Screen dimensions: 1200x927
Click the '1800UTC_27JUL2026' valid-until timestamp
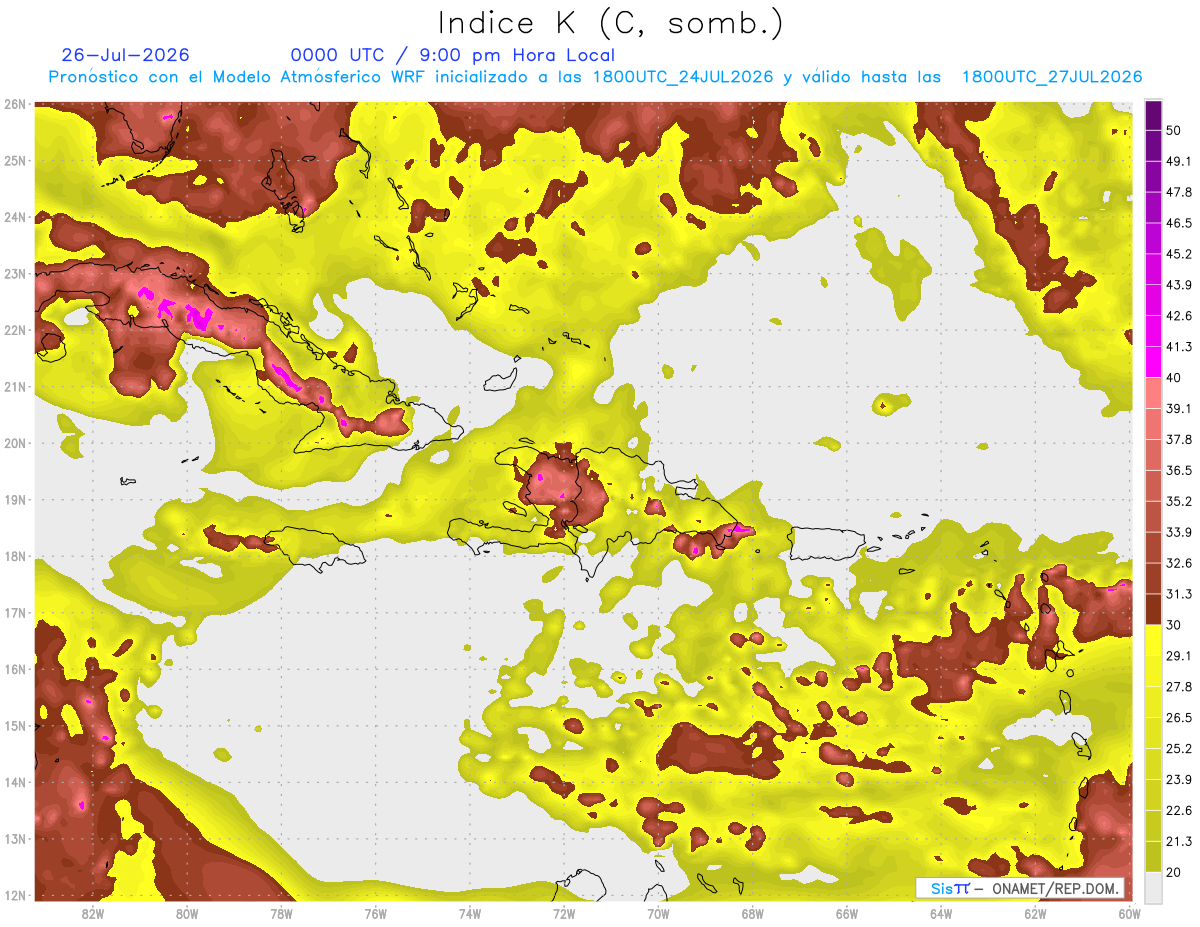[x=1052, y=77]
